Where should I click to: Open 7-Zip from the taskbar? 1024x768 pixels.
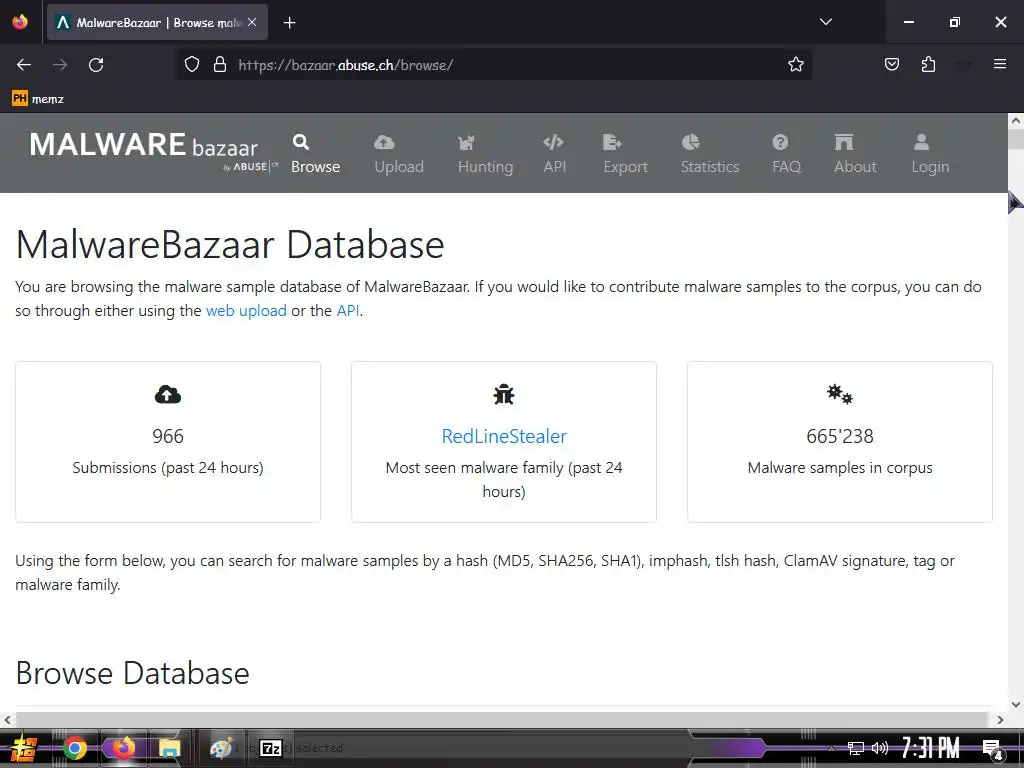(270, 748)
